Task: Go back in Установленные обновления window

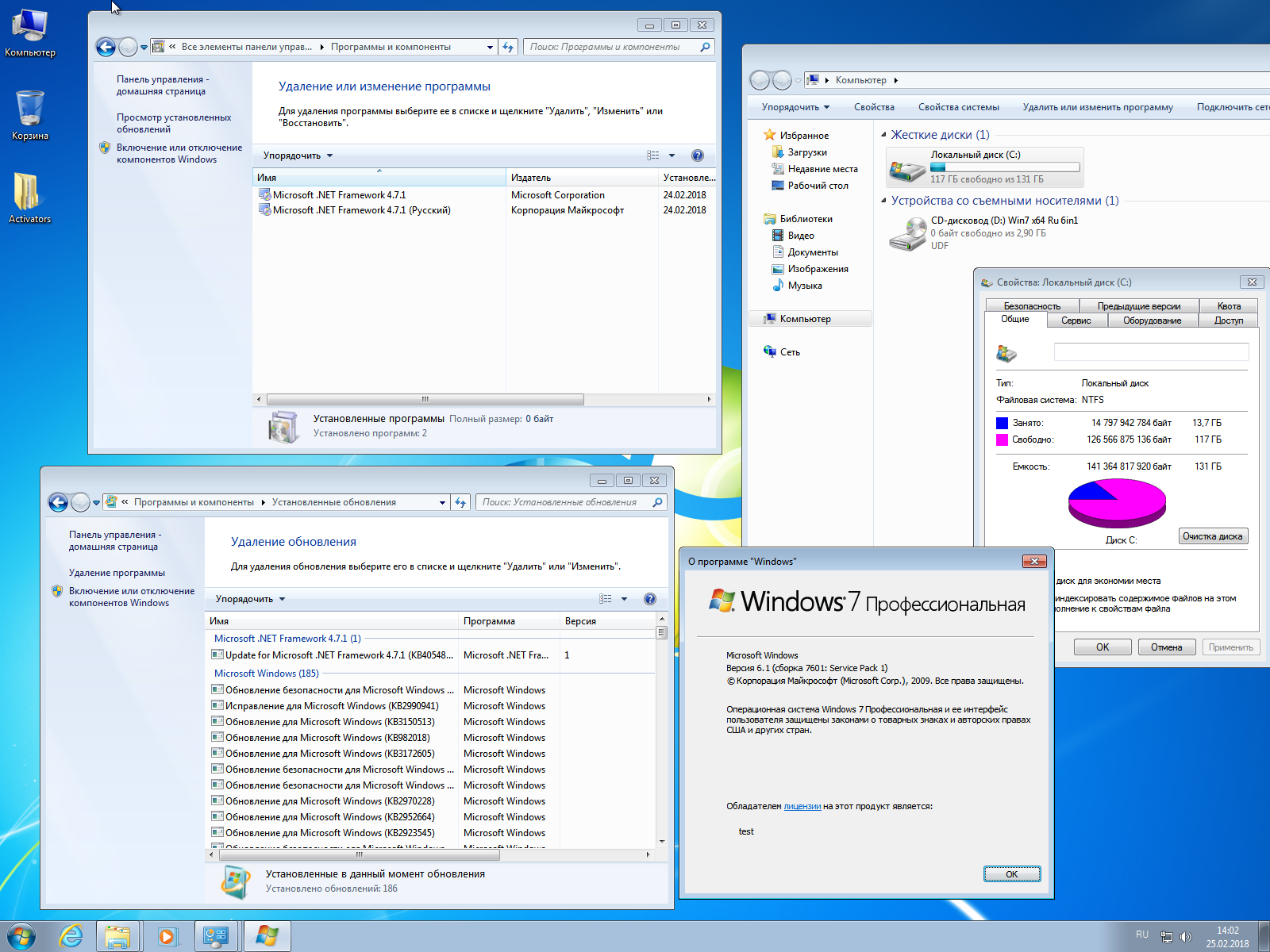Action: 58,502
